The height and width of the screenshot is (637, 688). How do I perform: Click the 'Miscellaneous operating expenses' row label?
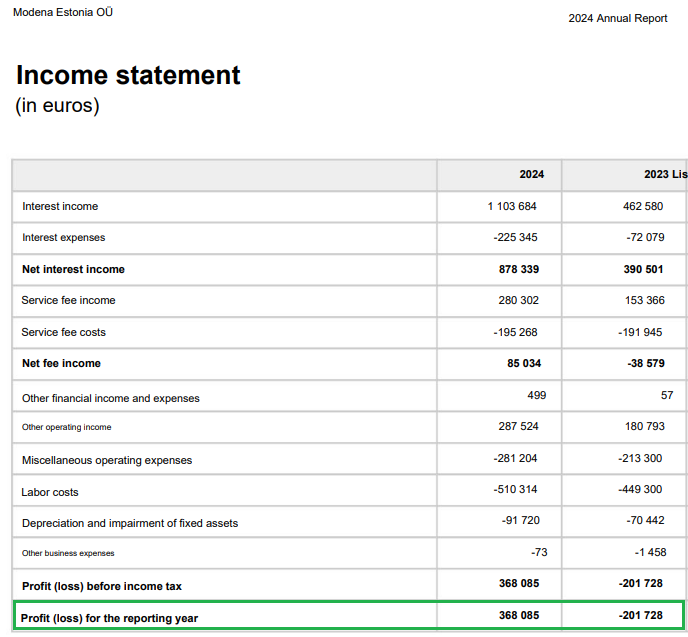point(107,460)
